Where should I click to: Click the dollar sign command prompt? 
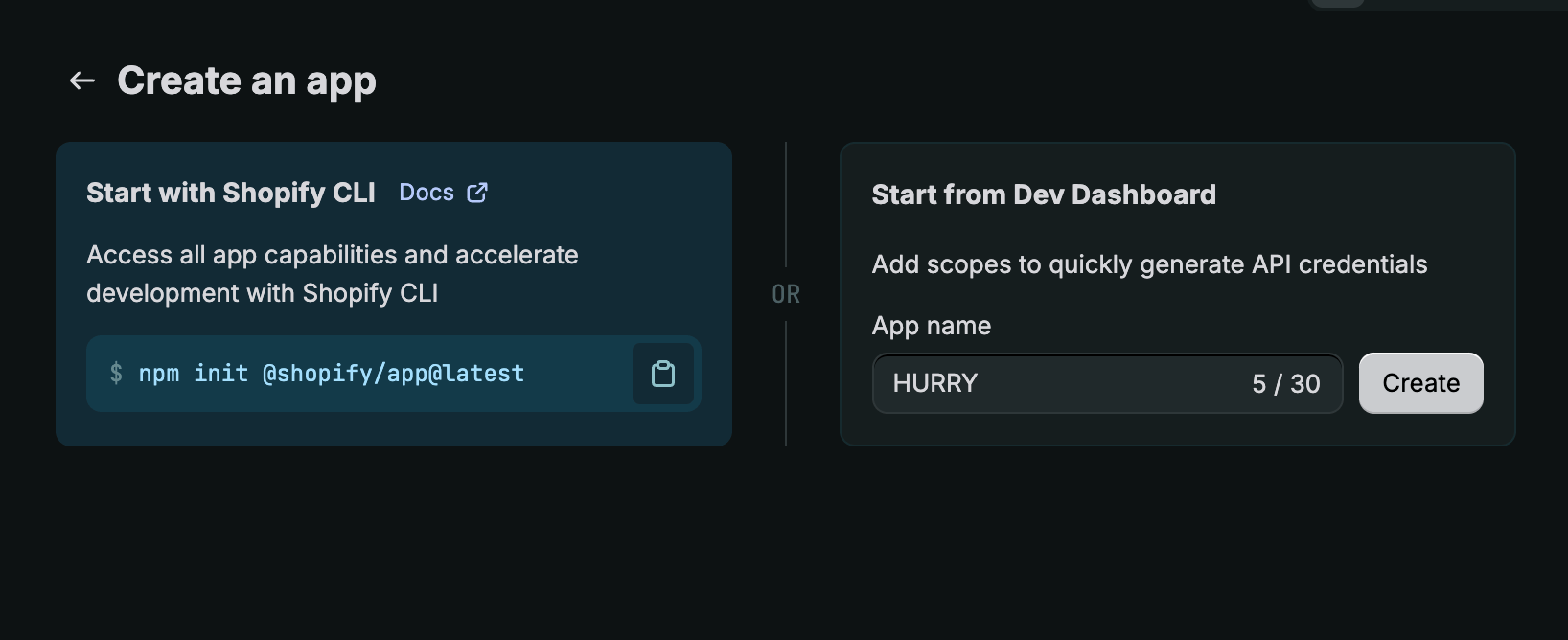(116, 374)
